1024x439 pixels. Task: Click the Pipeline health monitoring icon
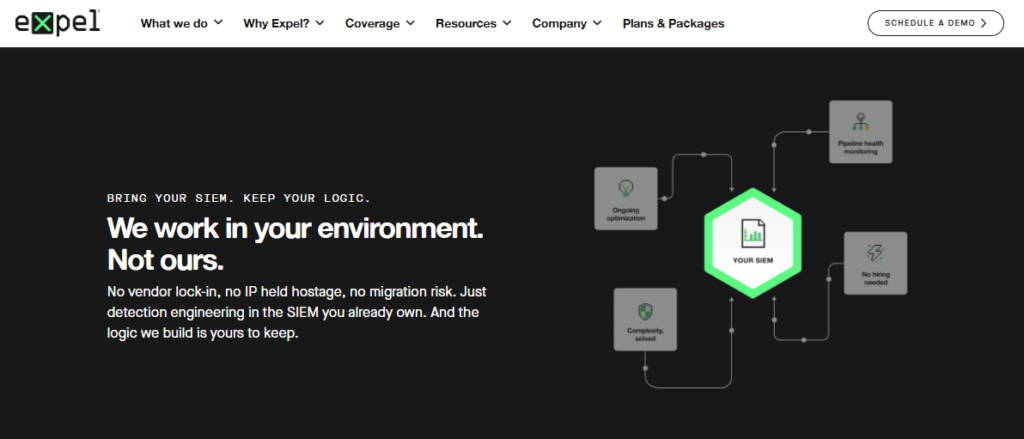(860, 122)
